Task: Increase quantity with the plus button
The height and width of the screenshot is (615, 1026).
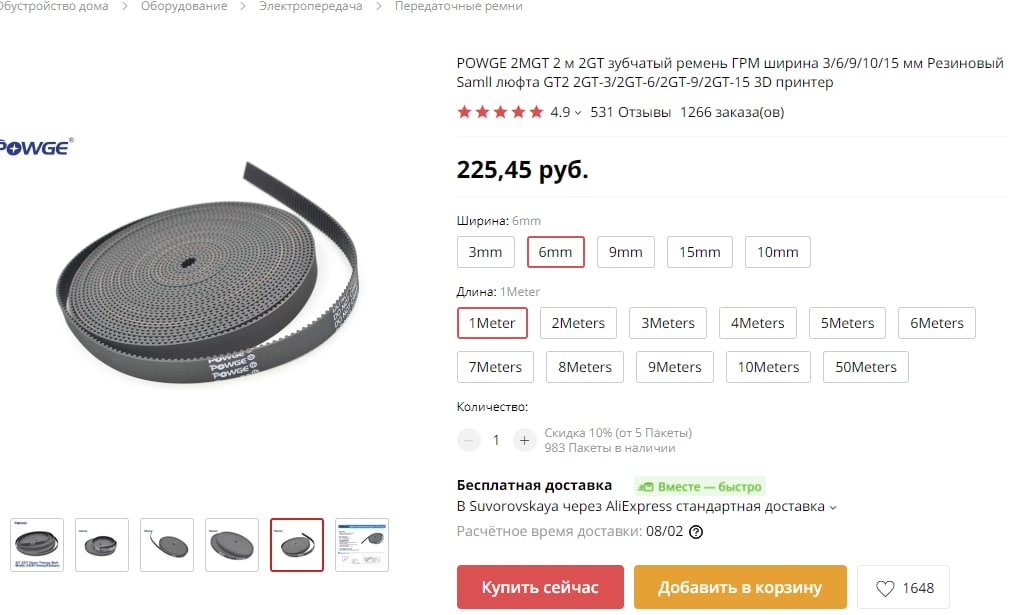Action: pos(524,440)
